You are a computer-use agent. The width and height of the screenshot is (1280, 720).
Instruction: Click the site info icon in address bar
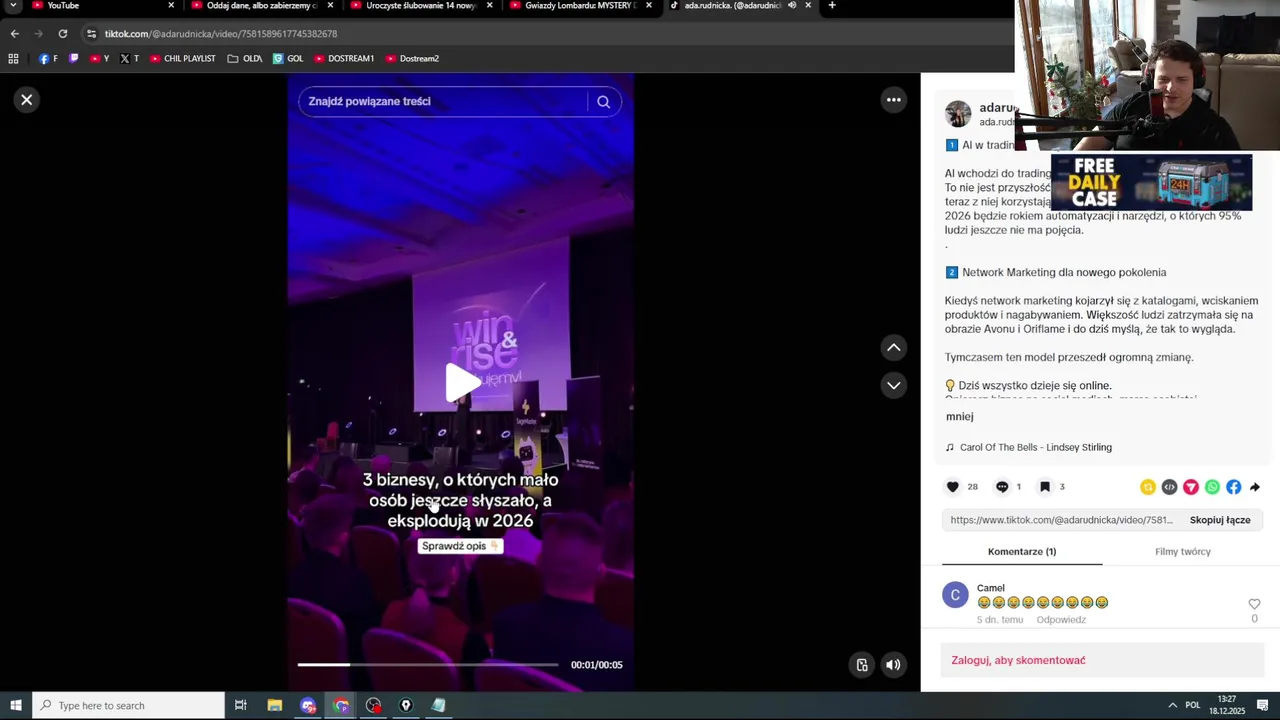coord(92,34)
